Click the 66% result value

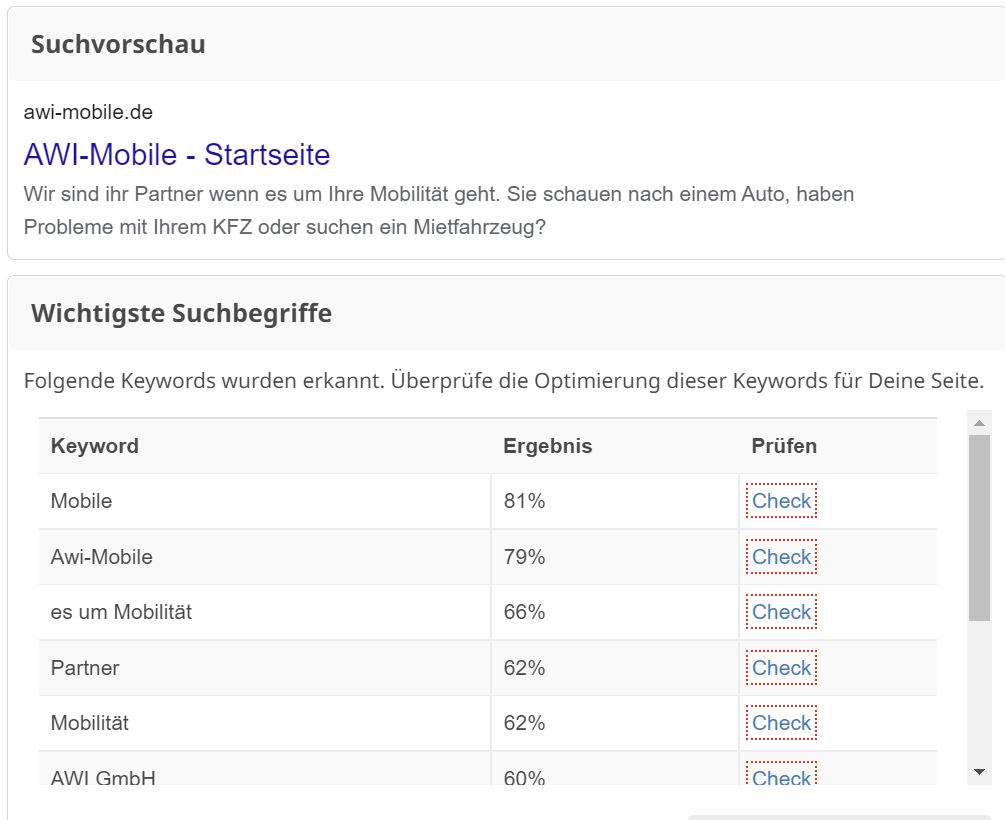click(x=524, y=612)
